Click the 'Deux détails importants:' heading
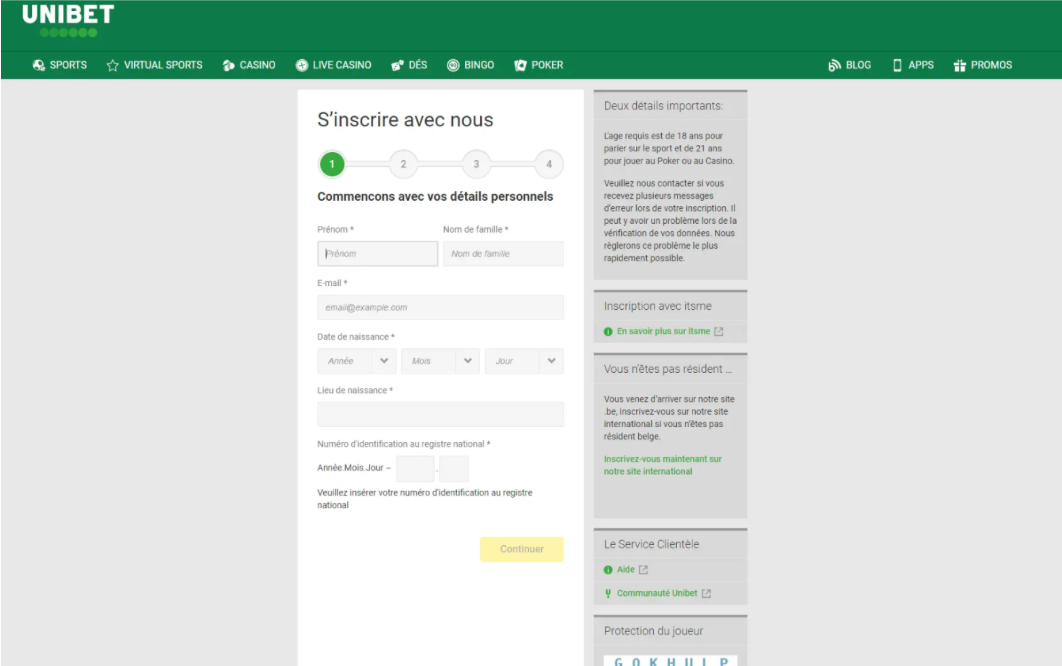The height and width of the screenshot is (666, 1062). point(663,106)
